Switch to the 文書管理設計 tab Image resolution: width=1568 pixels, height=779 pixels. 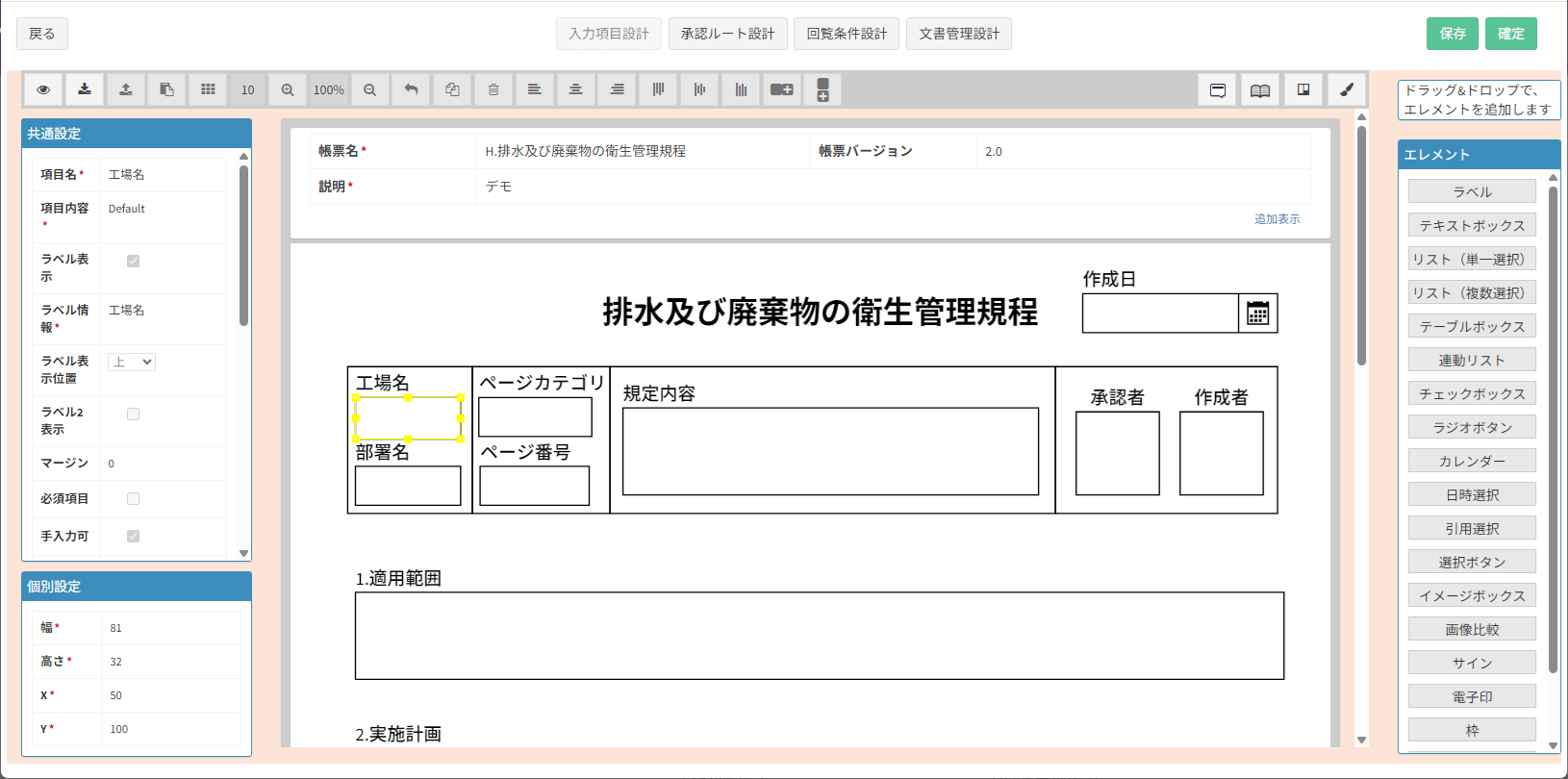958,34
